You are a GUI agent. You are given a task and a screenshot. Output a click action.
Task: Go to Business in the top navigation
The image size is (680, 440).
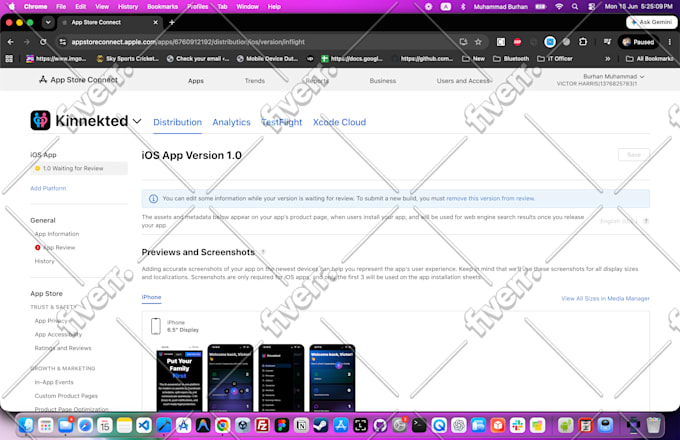[x=382, y=81]
